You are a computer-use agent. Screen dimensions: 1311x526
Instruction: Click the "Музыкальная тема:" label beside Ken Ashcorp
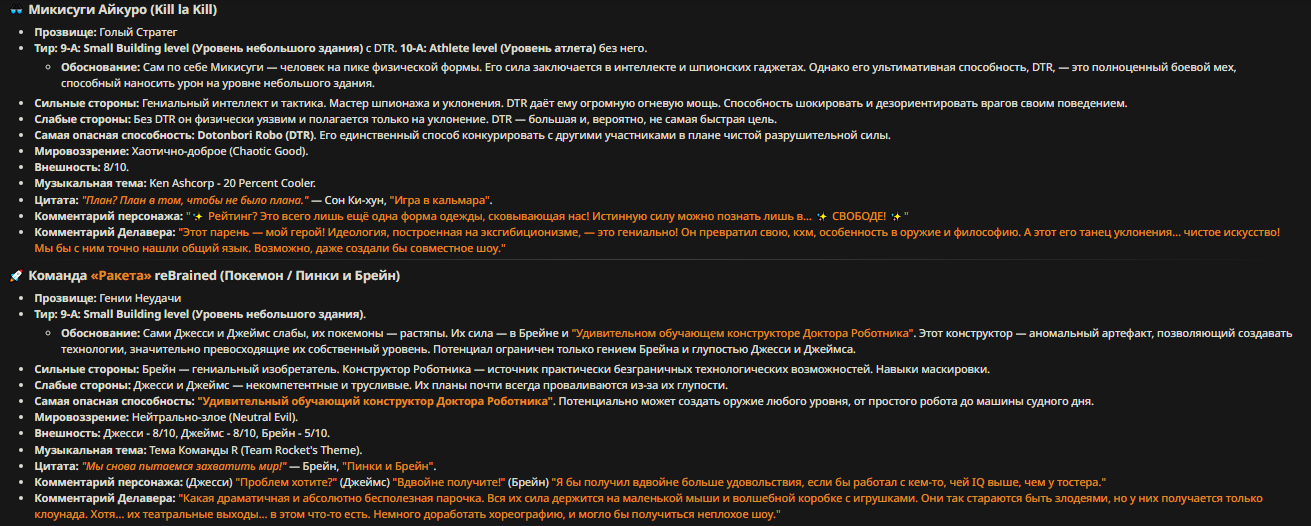click(x=90, y=184)
